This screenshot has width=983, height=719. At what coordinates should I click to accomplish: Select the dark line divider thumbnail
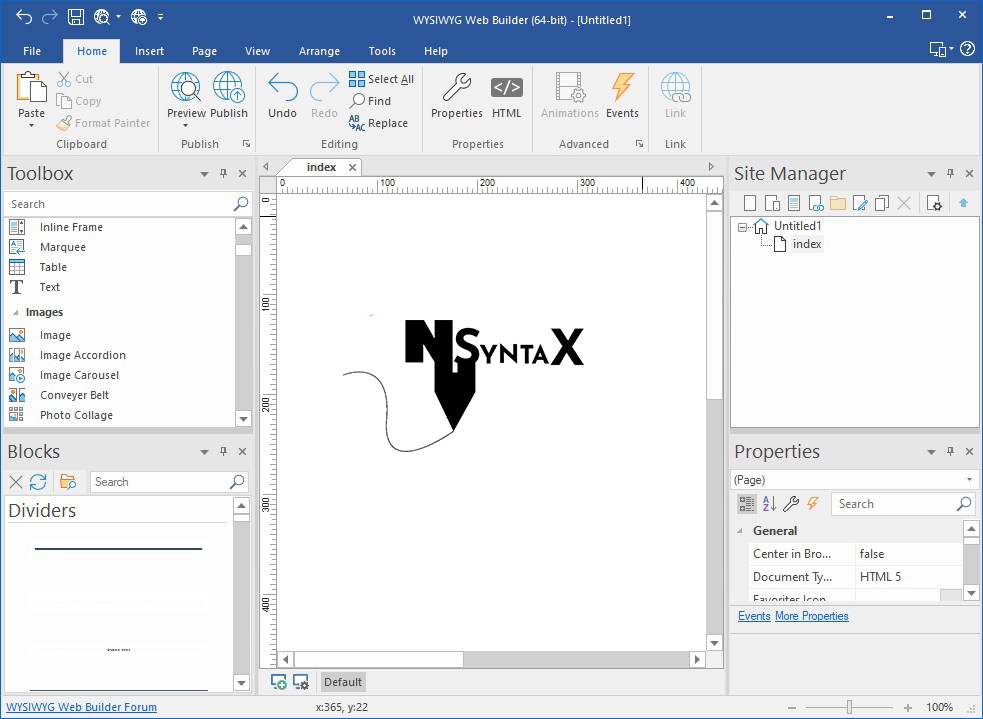click(x=118, y=548)
